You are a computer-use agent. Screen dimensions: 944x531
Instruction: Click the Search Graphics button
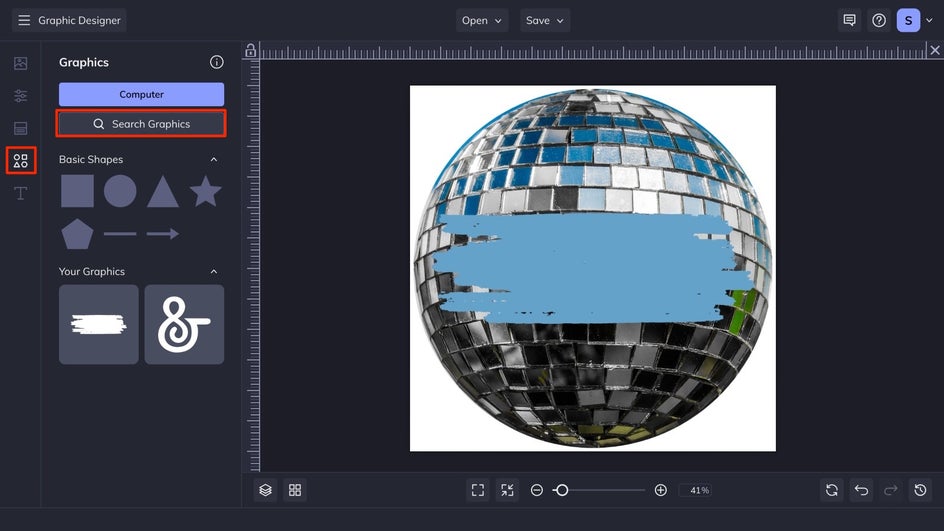click(141, 124)
